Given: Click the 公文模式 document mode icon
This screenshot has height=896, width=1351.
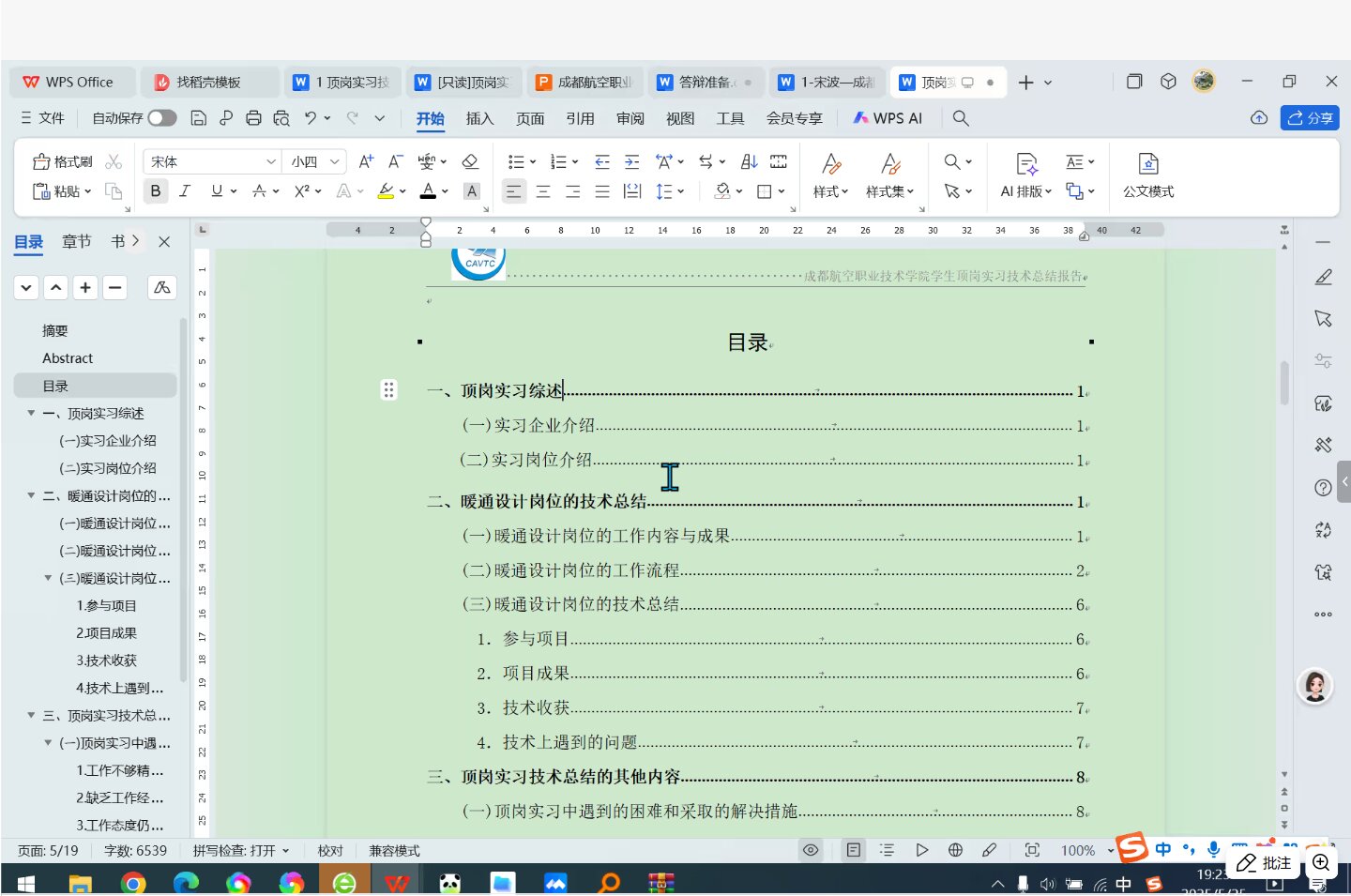Looking at the screenshot, I should [x=1147, y=175].
